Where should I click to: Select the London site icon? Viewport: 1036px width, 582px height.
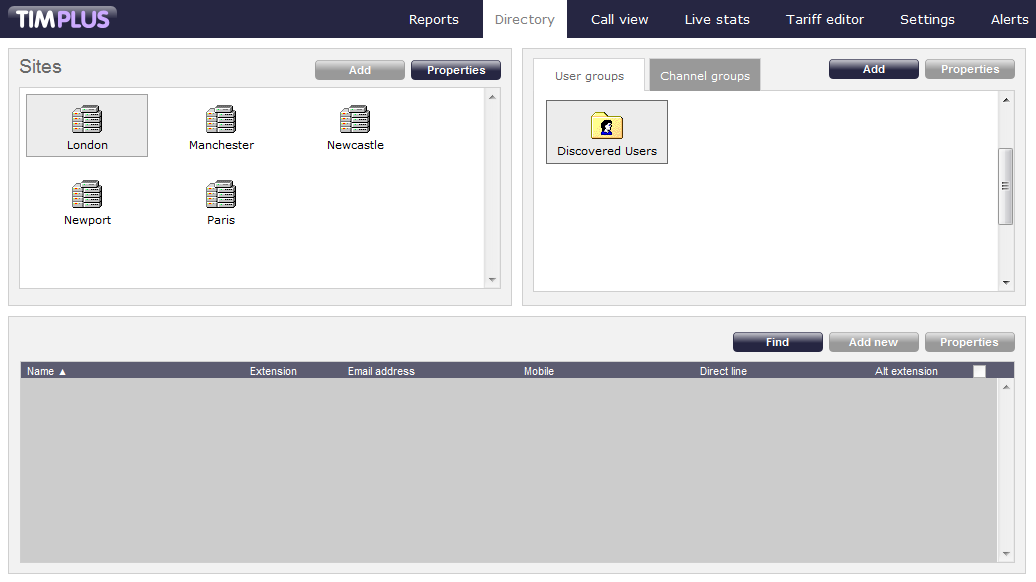point(87,121)
